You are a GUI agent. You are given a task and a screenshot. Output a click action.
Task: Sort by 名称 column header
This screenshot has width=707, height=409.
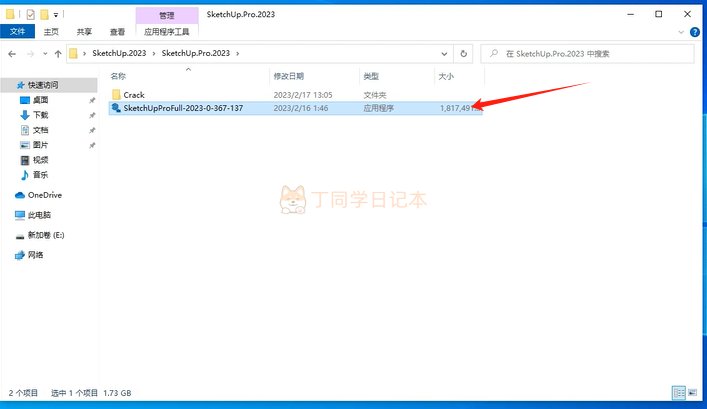pos(118,76)
